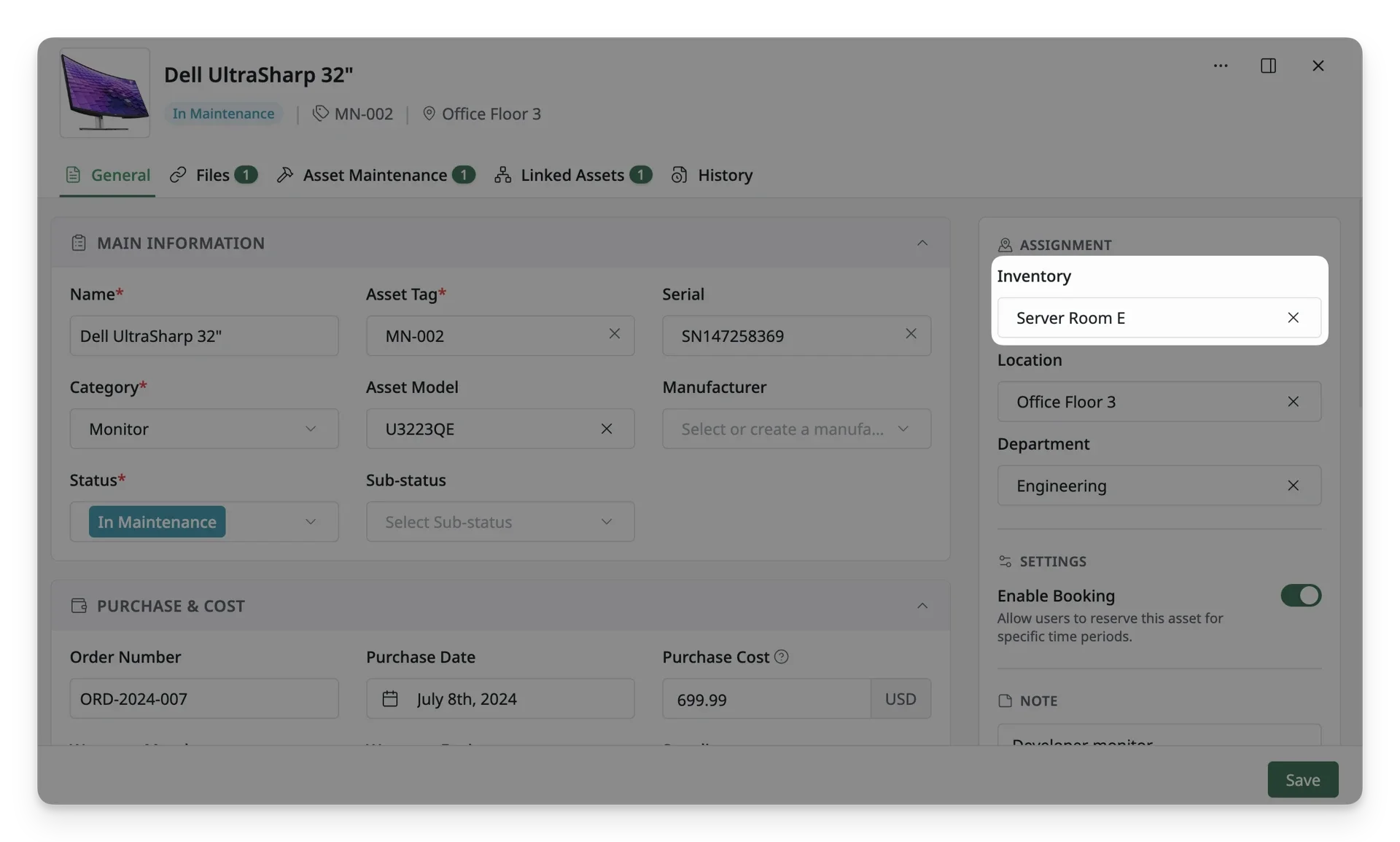
Task: Click the Save button
Action: click(x=1302, y=779)
